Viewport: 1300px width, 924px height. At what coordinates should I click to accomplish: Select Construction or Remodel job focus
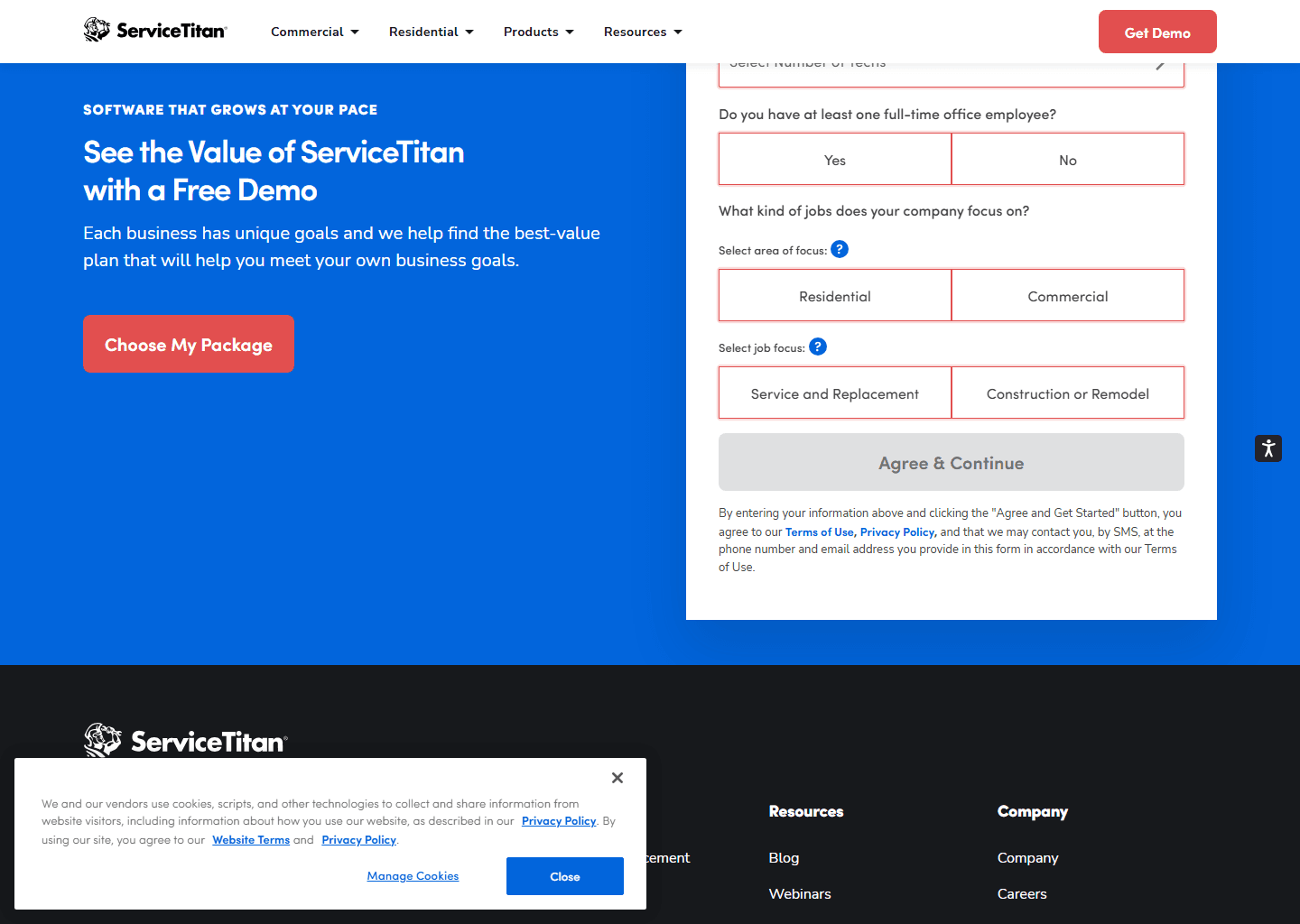click(x=1068, y=393)
